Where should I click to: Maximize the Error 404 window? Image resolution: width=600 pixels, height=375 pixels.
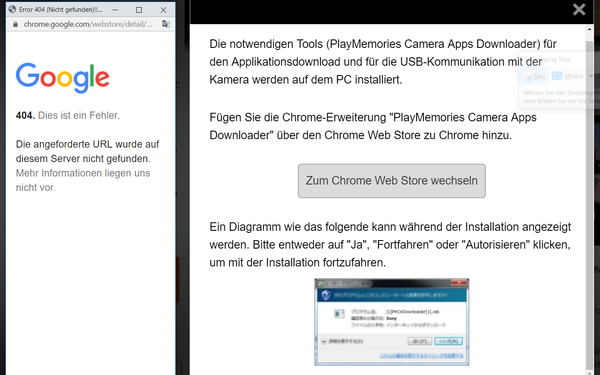point(139,10)
